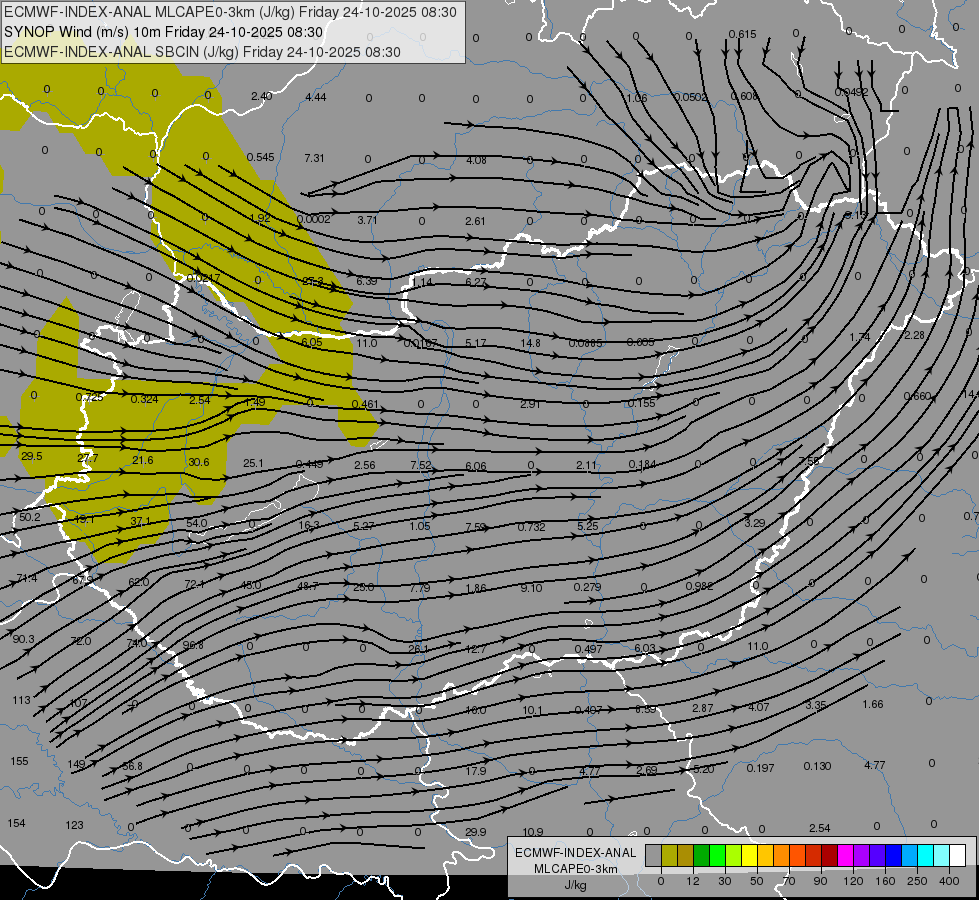Pick the lime yellow-green legend swatch
Viewport: 979px width, 900px height.
coord(734,855)
